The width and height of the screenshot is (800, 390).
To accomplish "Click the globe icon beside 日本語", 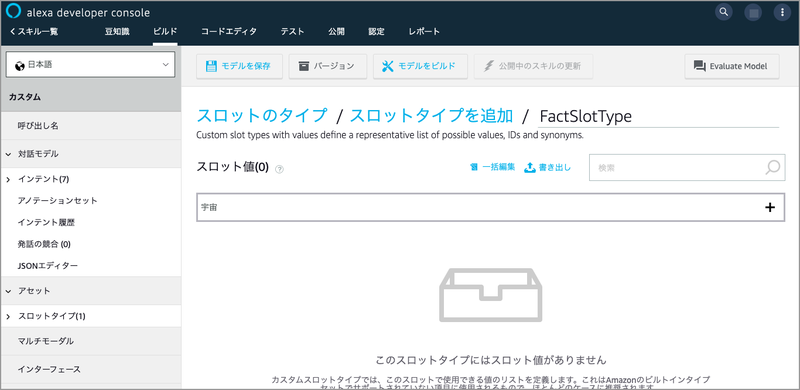I will (x=20, y=65).
